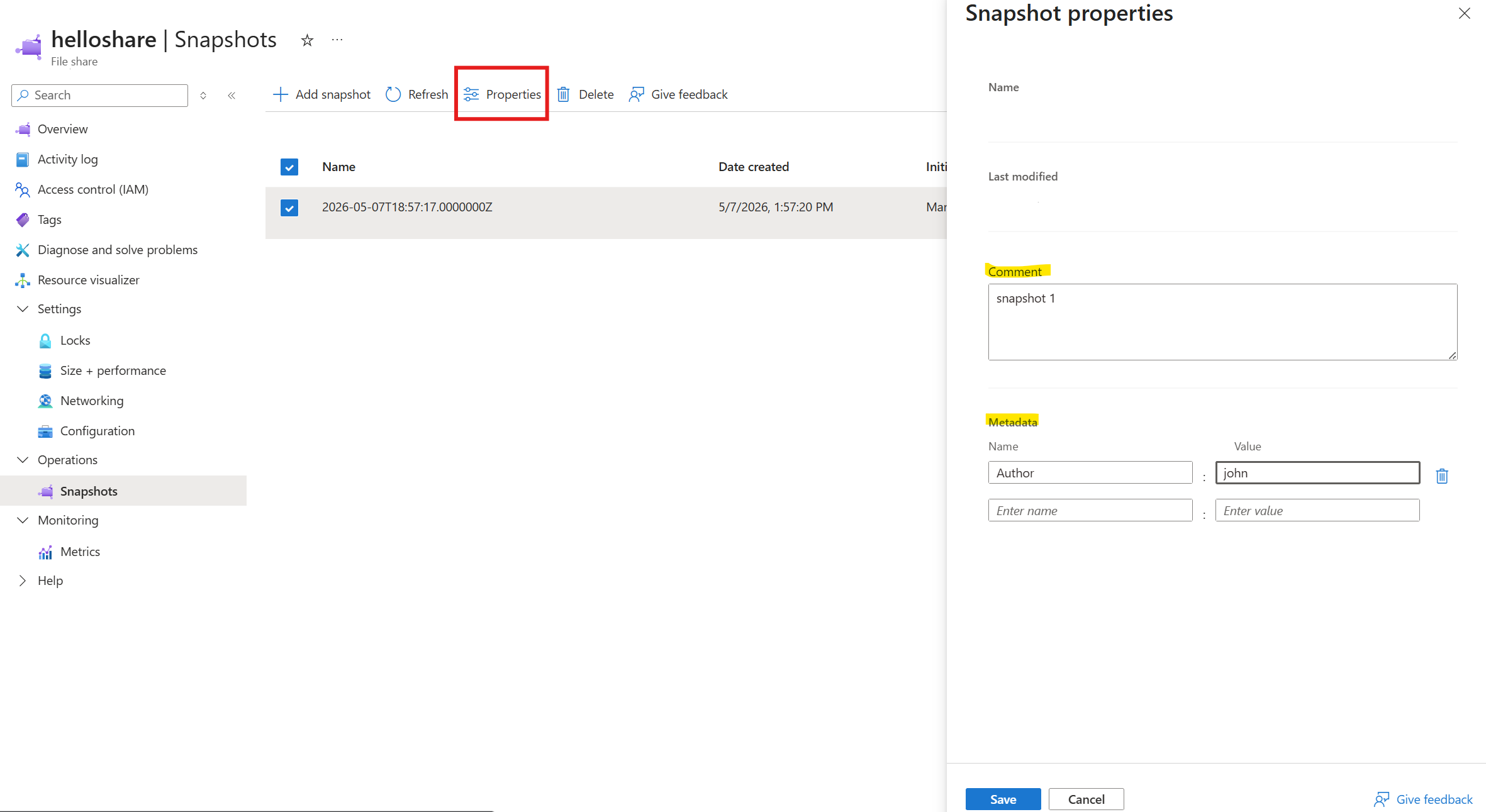Click toolbar Give feedback person icon
Image resolution: width=1486 pixels, height=812 pixels.
637,94
